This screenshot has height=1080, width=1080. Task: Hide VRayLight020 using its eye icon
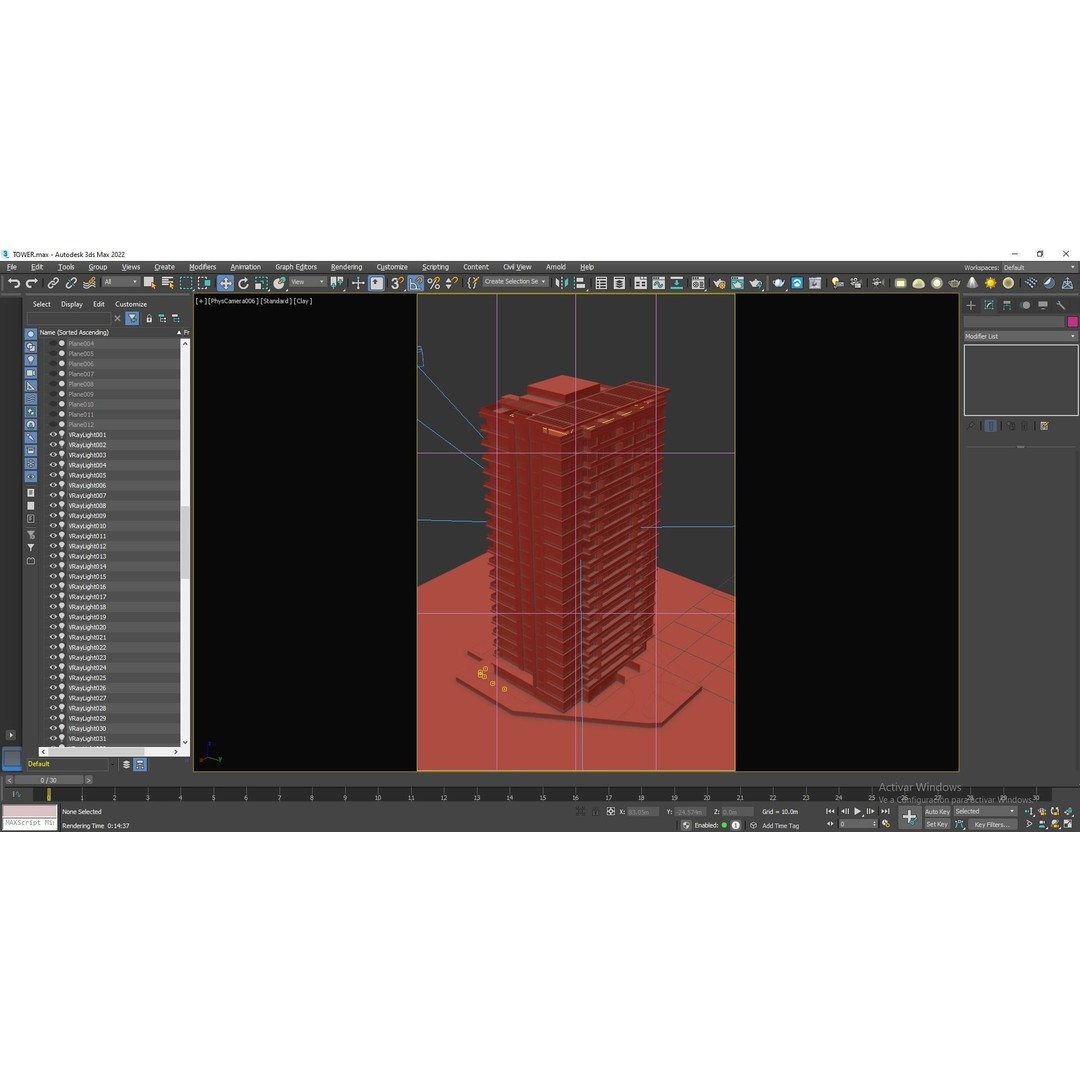tap(53, 627)
